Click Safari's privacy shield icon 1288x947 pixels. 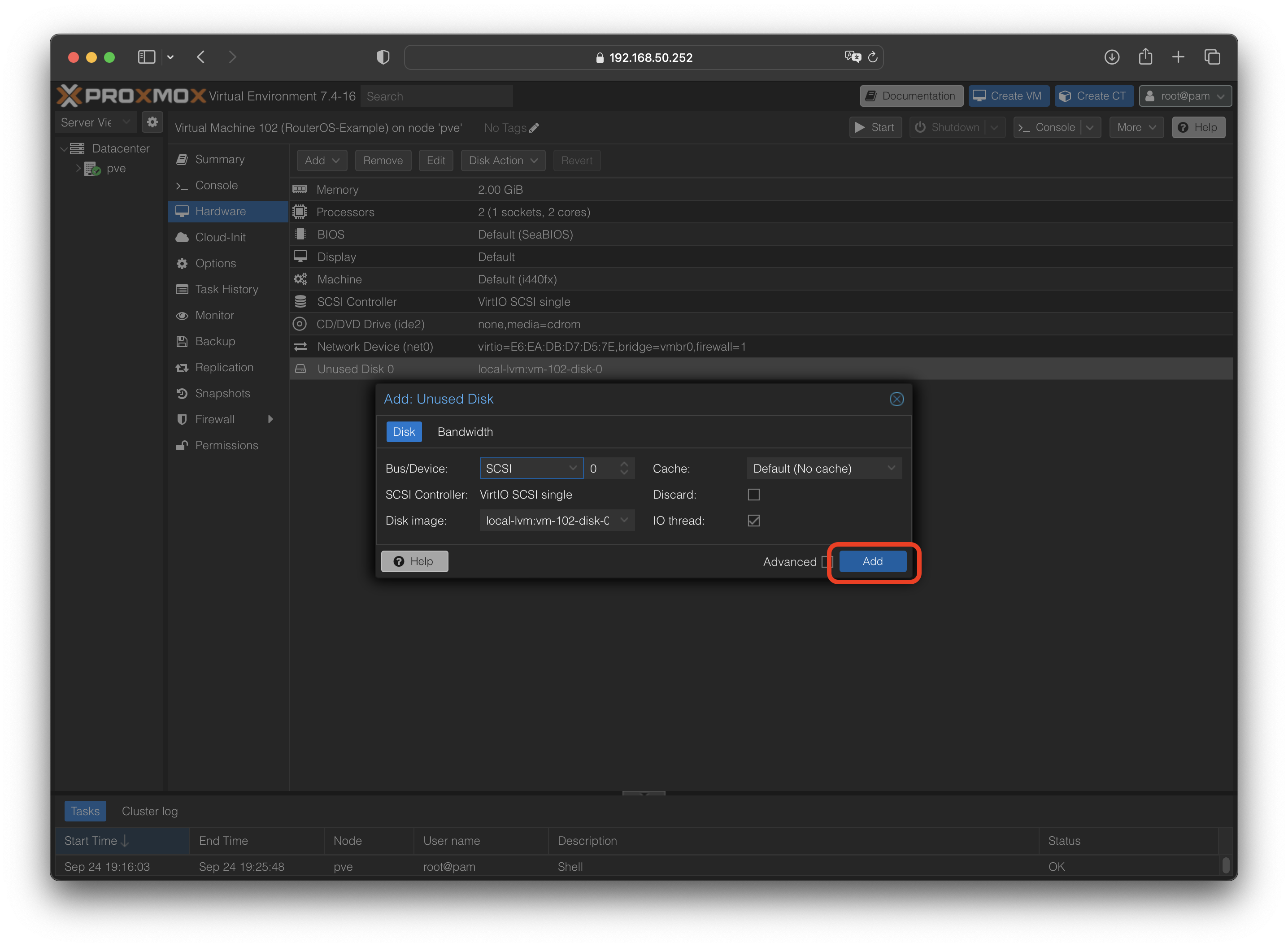(383, 57)
